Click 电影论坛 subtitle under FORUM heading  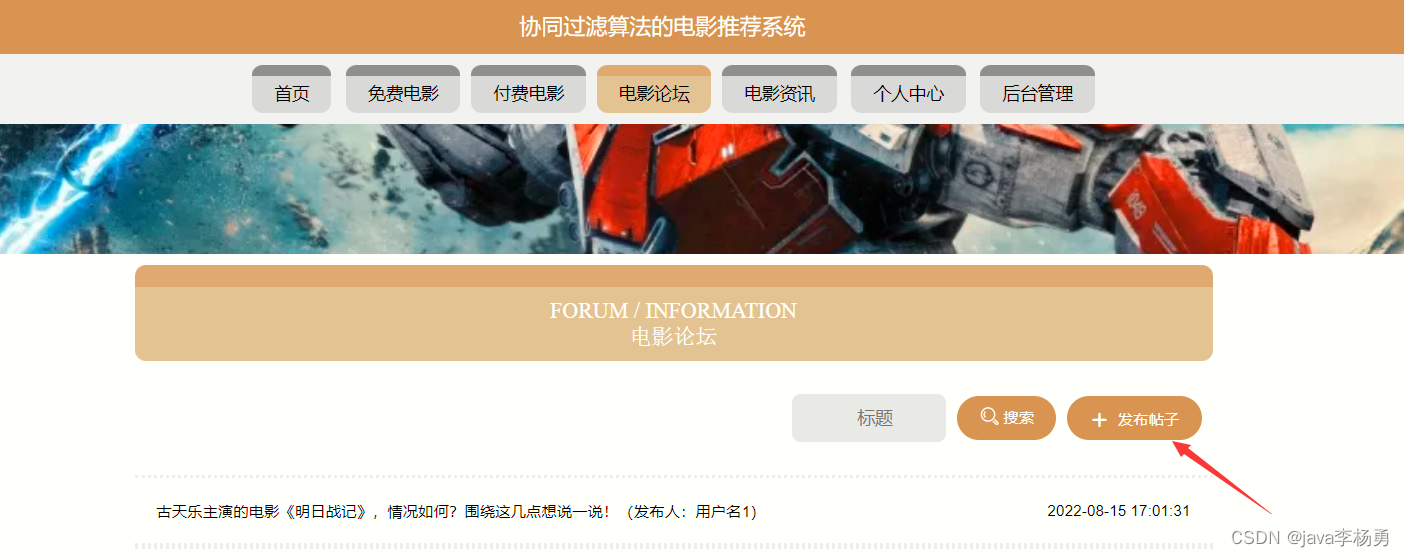674,336
